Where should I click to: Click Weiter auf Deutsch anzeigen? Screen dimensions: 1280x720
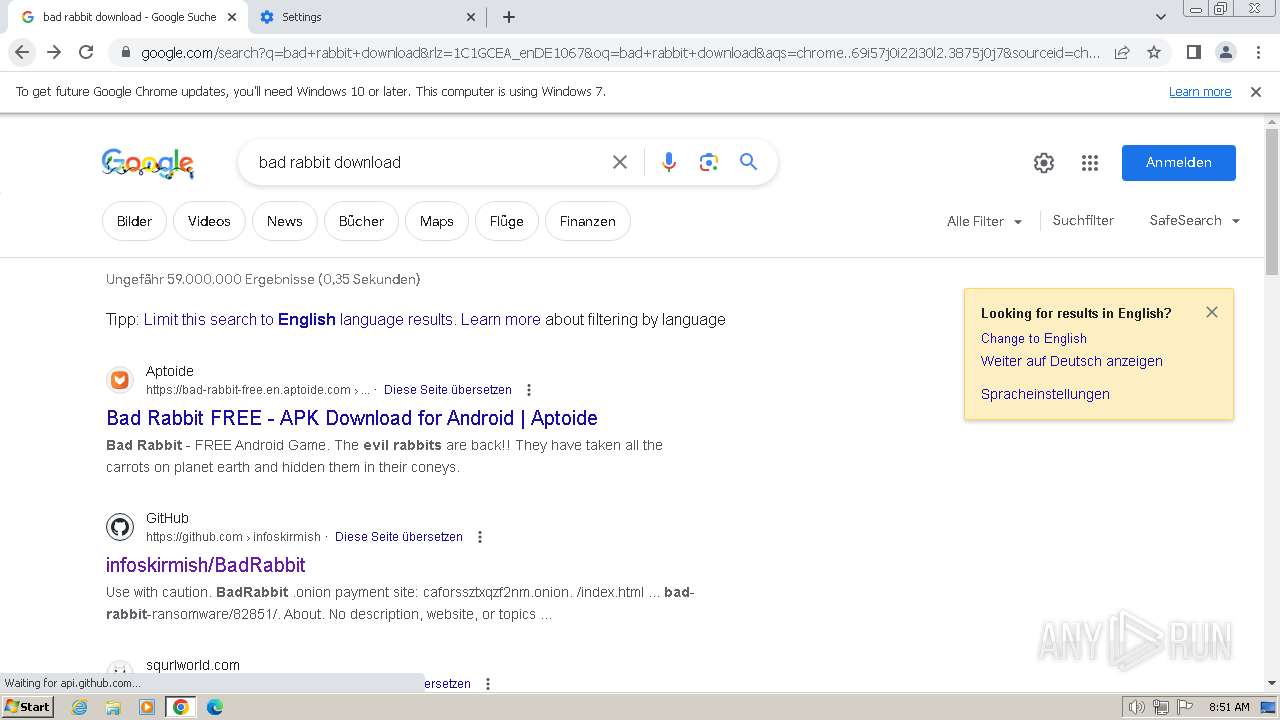point(1071,362)
